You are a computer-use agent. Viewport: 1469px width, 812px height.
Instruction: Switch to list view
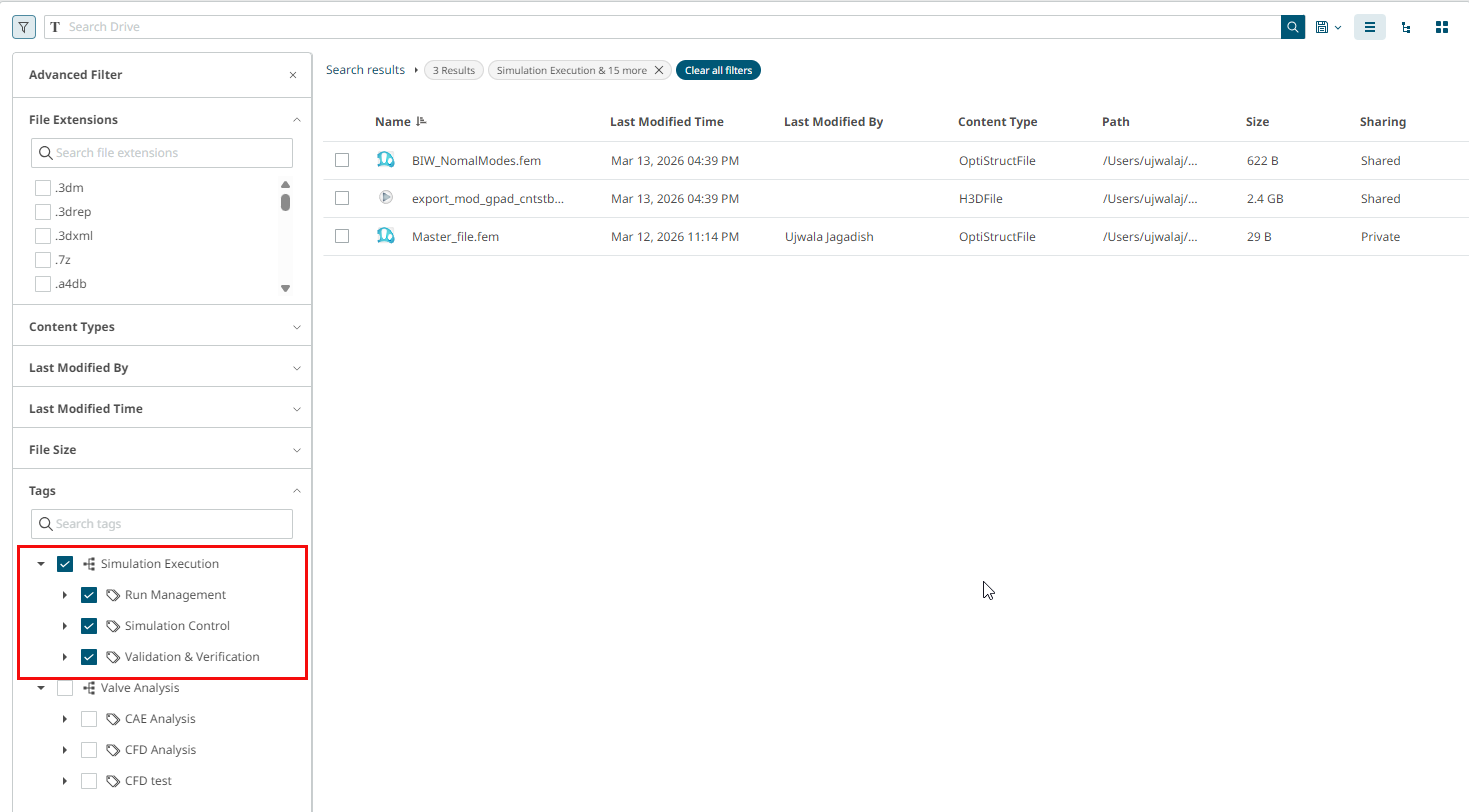(x=1370, y=27)
